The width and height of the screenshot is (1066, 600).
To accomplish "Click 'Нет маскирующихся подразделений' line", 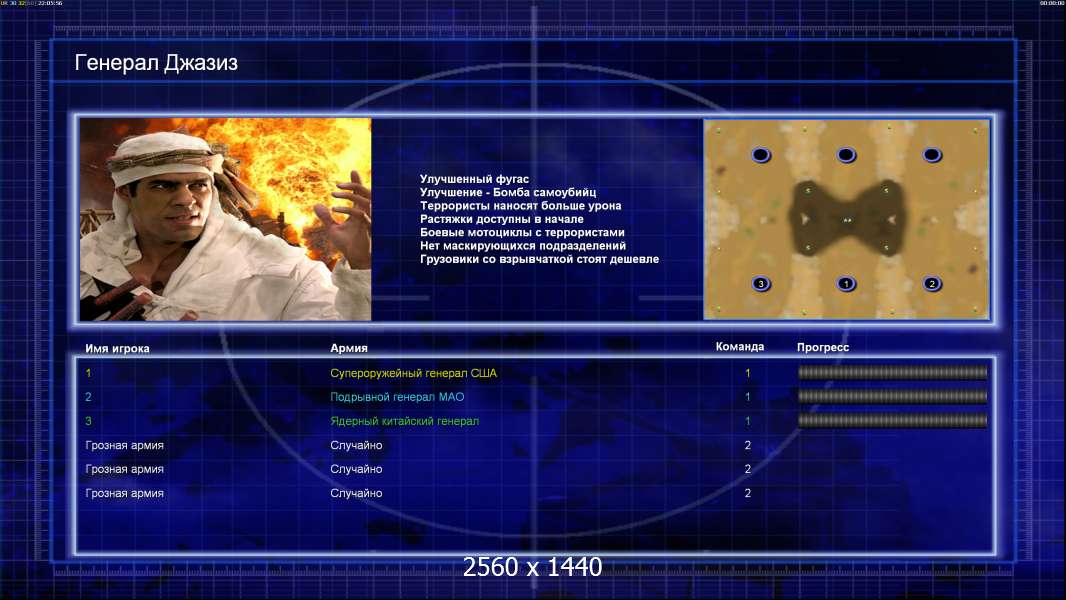I will (x=523, y=246).
